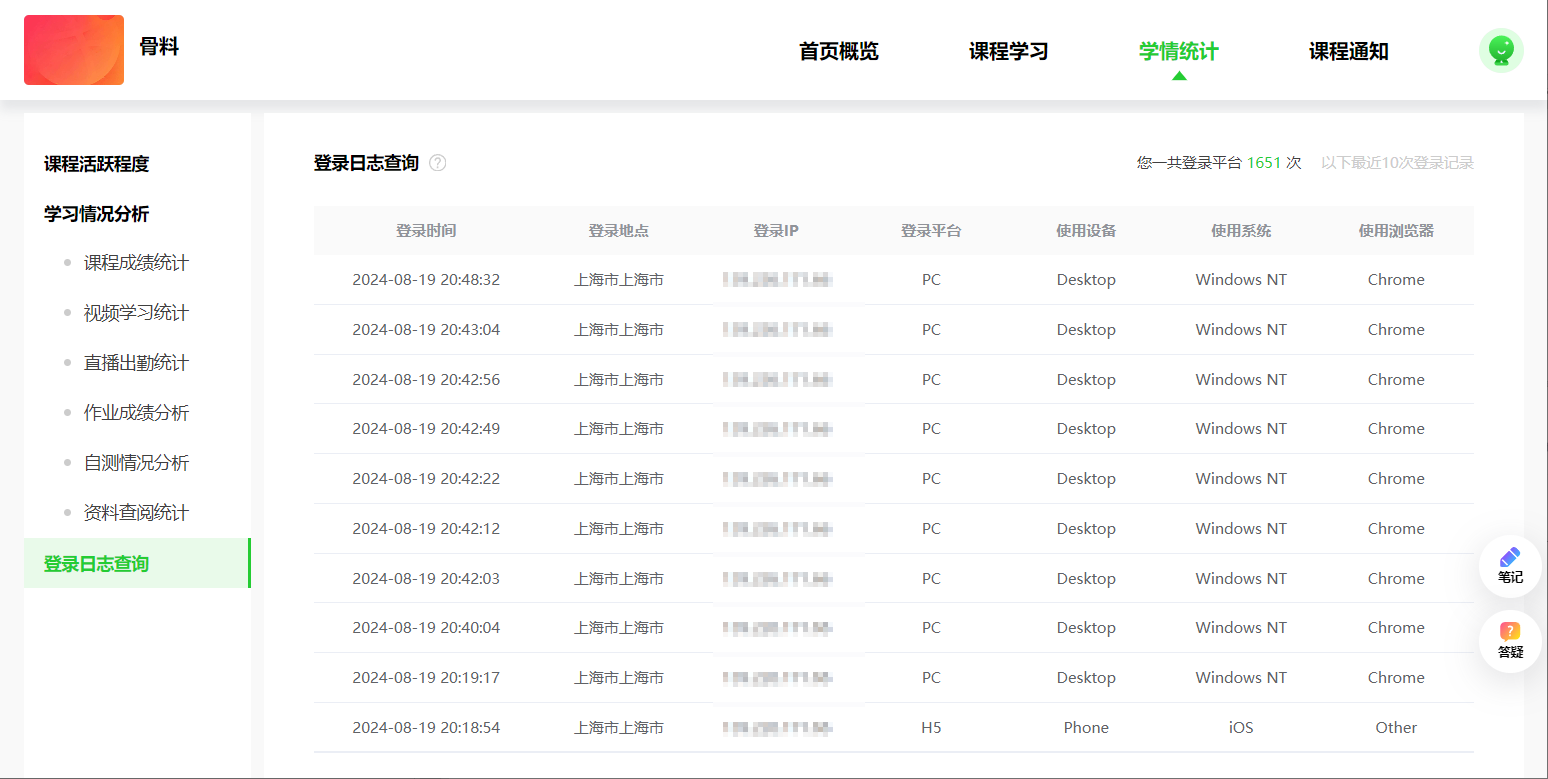The height and width of the screenshot is (779, 1548).
Task: Go to the 课程通知 tab
Action: point(1348,52)
